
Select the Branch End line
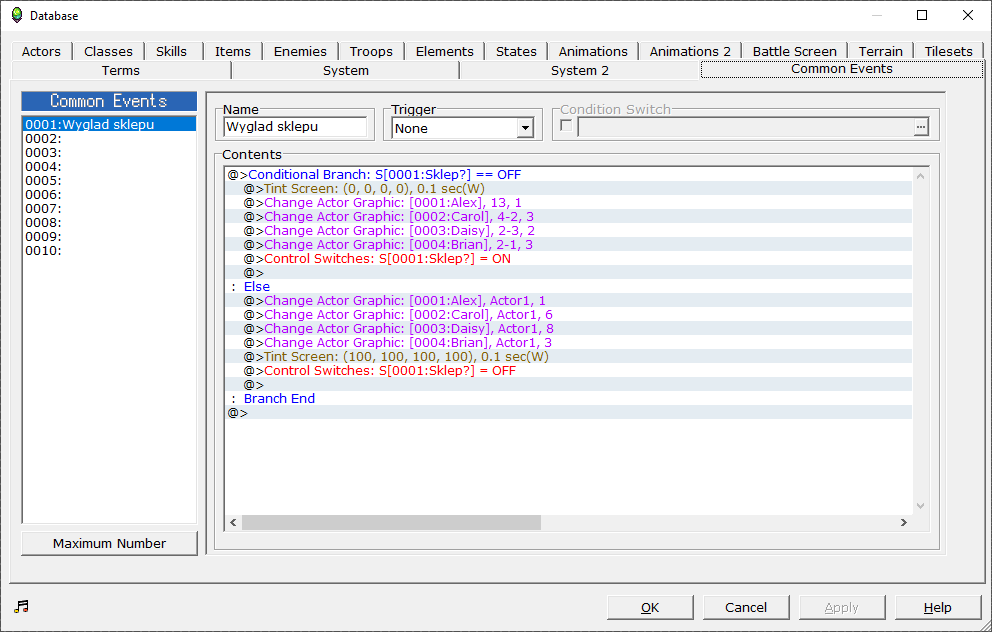(x=569, y=399)
